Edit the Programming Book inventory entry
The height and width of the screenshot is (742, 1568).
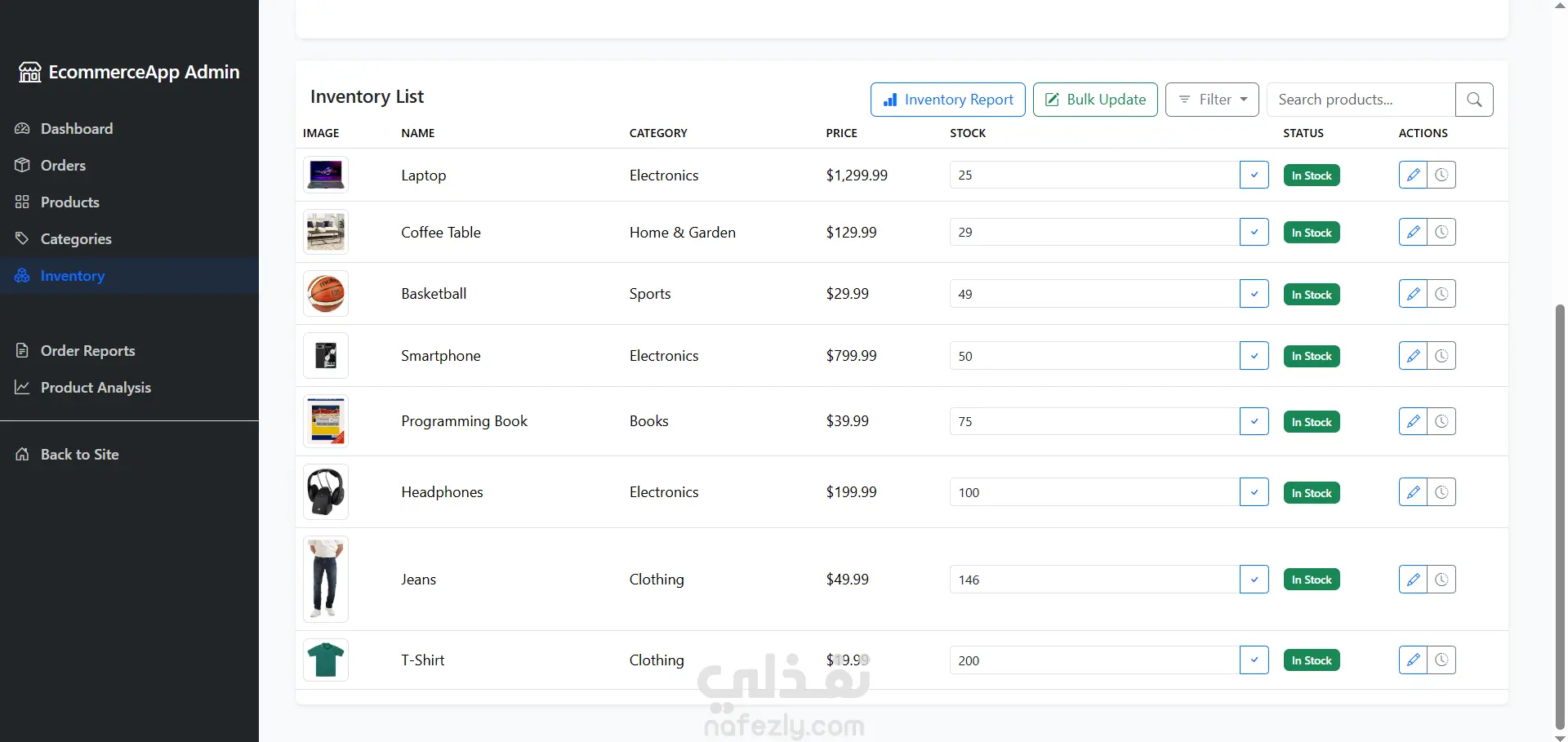click(x=1413, y=421)
